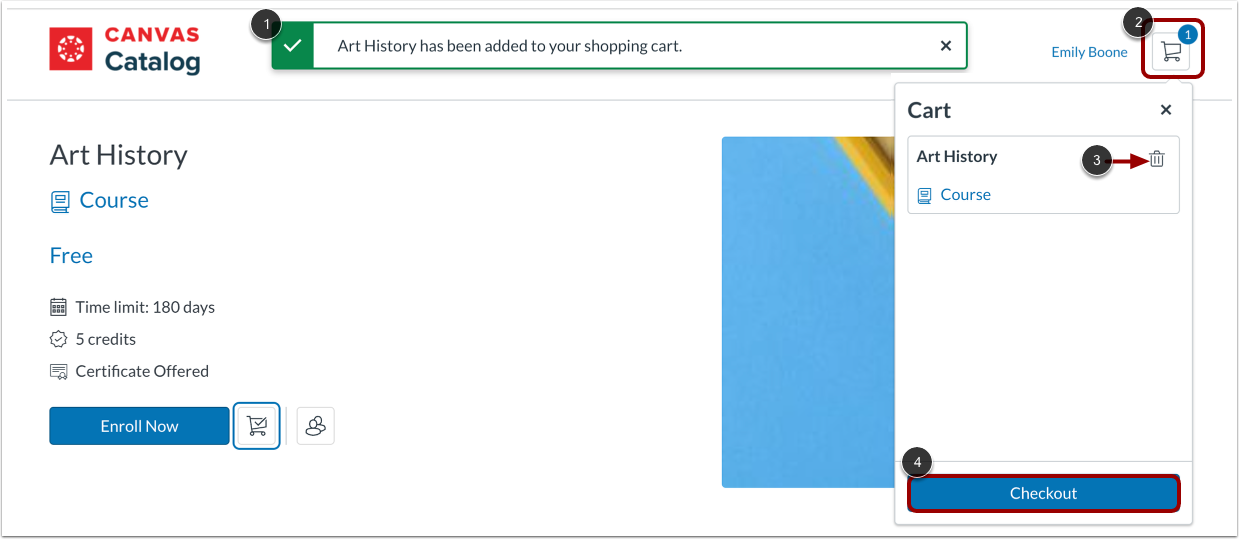Open the shopping cart icon in header
1239x539 pixels.
pos(1171,52)
